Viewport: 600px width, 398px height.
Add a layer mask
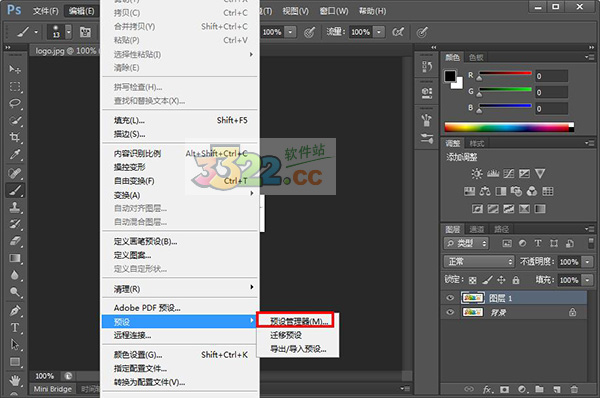pos(505,389)
